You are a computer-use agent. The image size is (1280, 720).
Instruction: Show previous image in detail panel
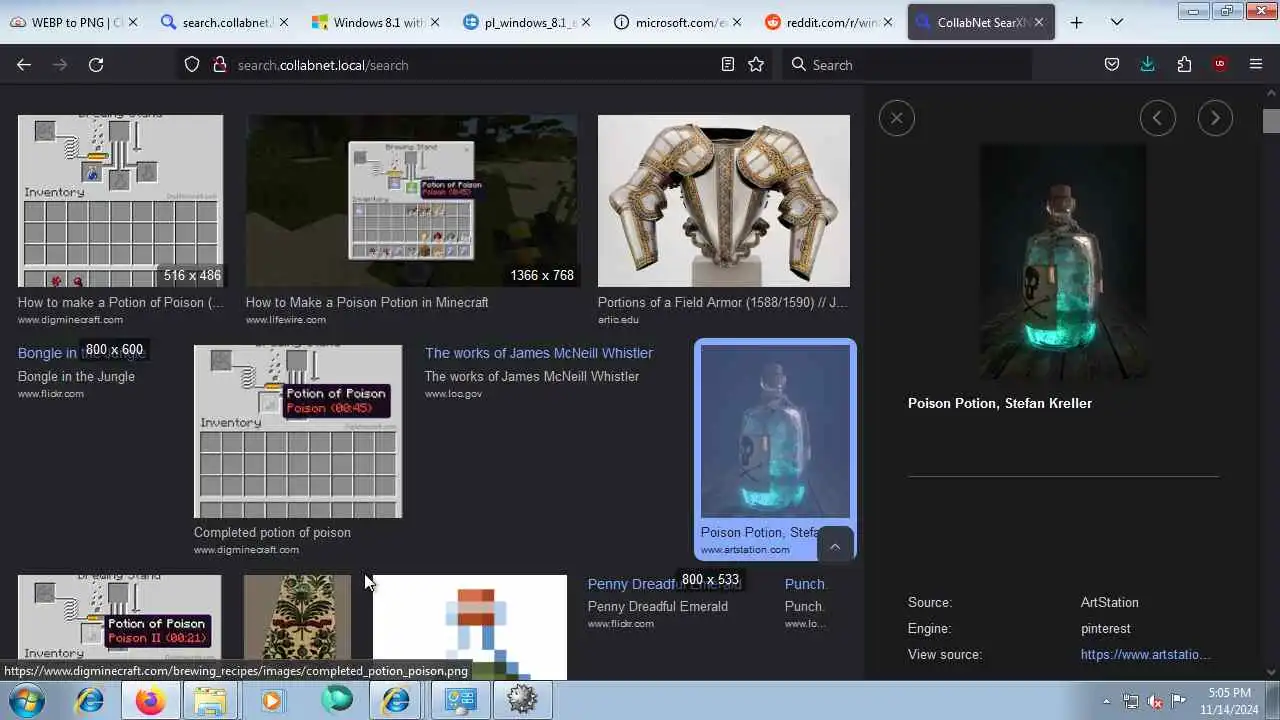point(1157,118)
